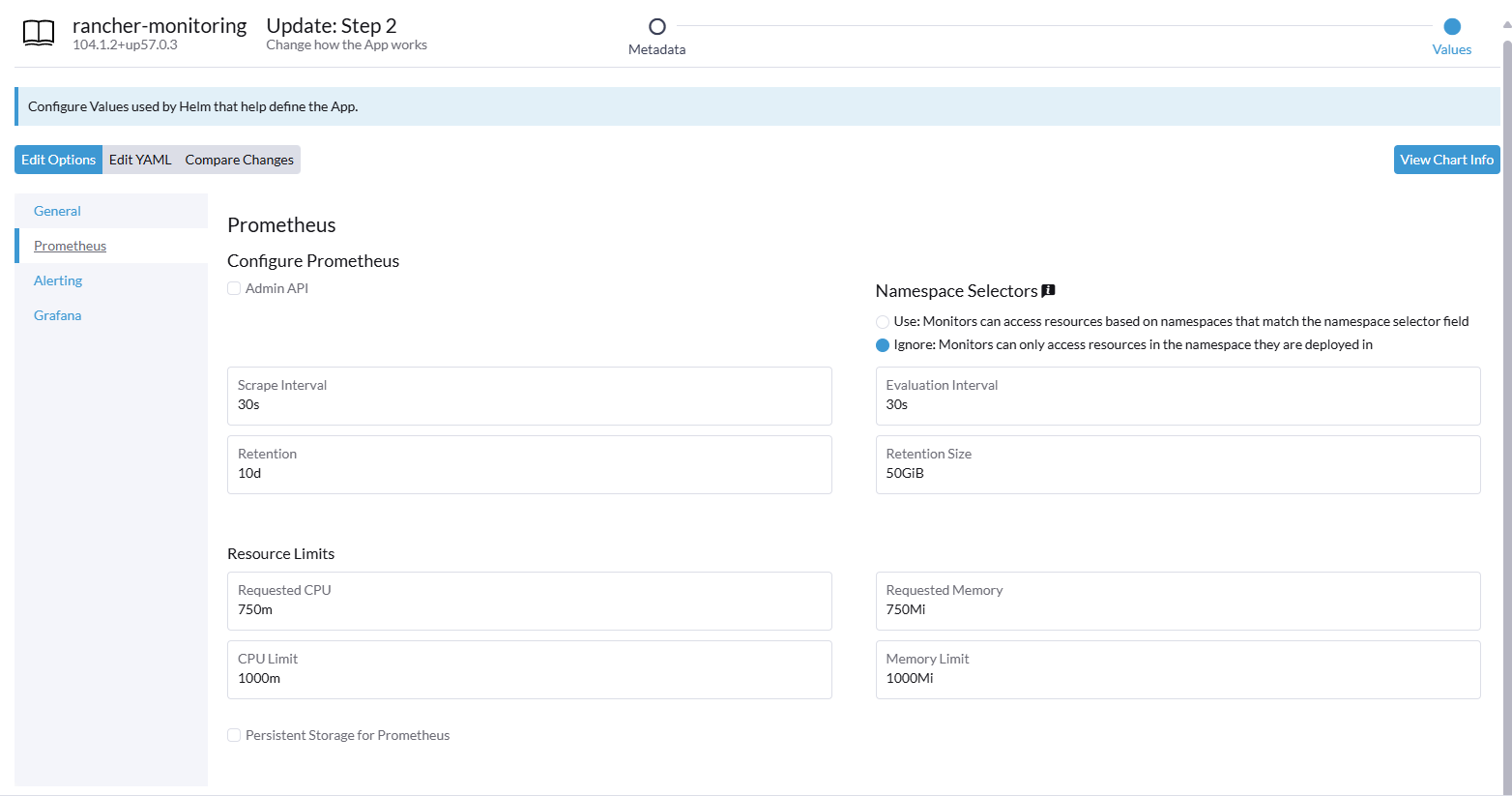Viewport: 1512px width, 796px height.
Task: Click the page vertical scrollbar
Action: click(1506, 387)
